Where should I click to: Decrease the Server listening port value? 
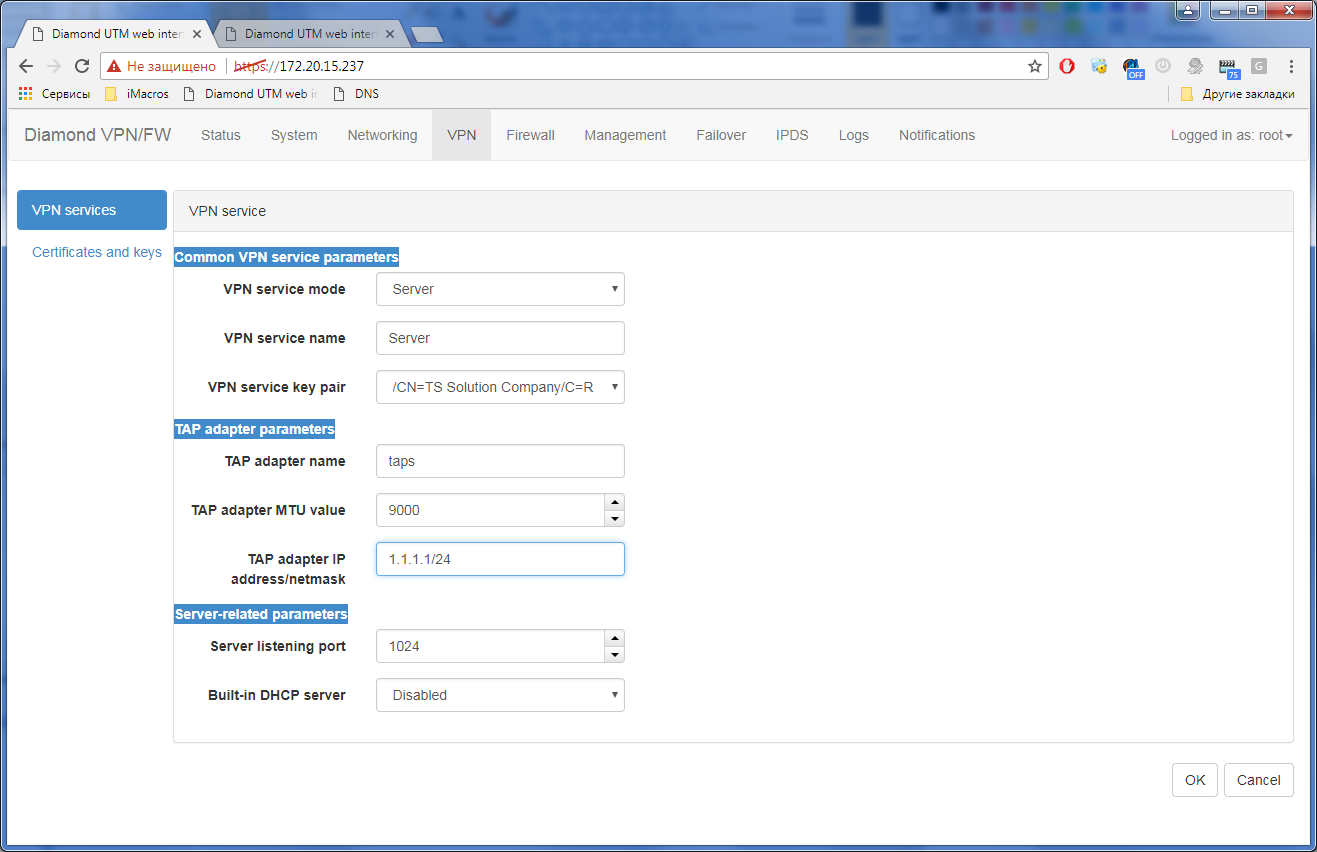click(615, 654)
